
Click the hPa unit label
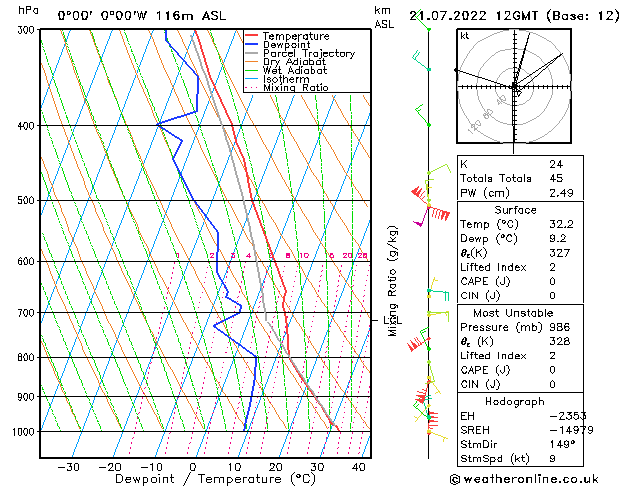pyautogui.click(x=28, y=10)
